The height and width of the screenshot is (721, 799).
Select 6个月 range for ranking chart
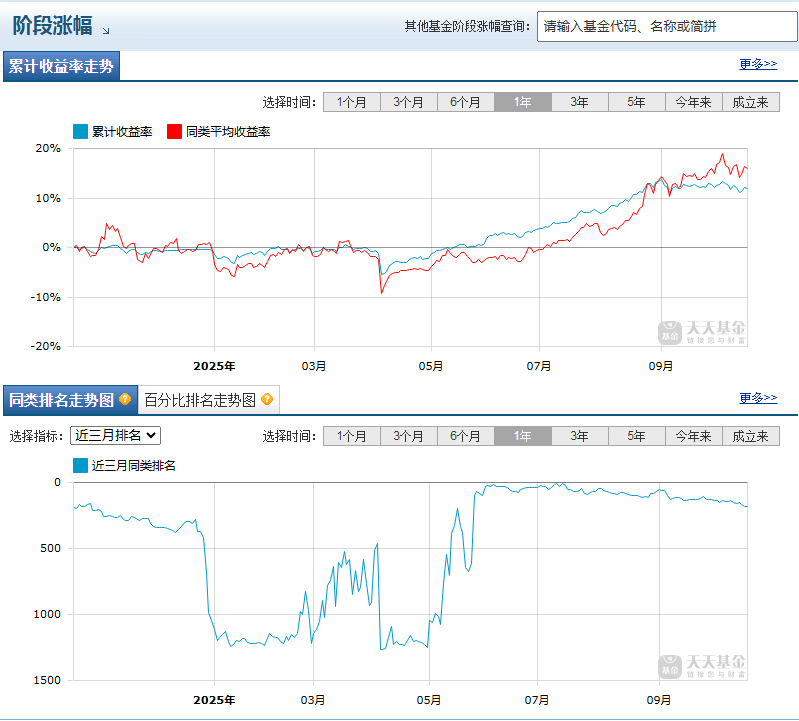click(466, 436)
